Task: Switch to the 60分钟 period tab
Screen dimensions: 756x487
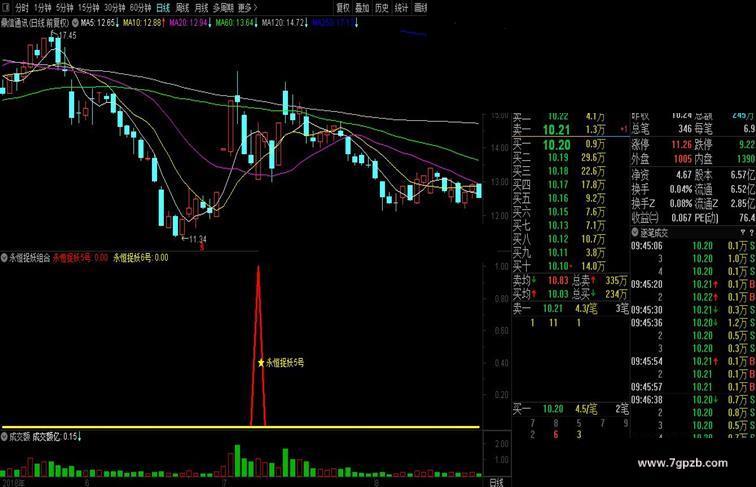Action: (141, 8)
